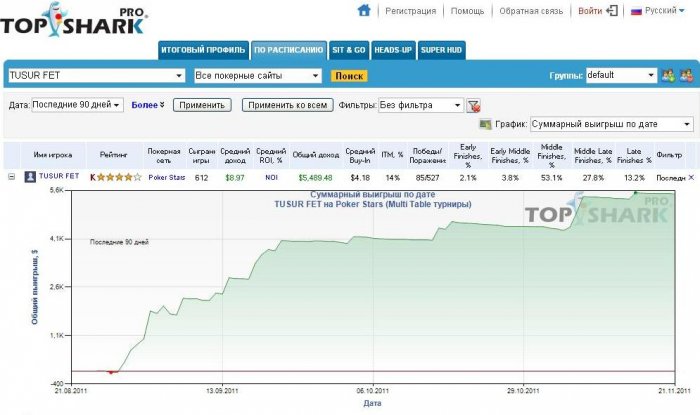
Task: Click the Применить button
Action: click(202, 105)
